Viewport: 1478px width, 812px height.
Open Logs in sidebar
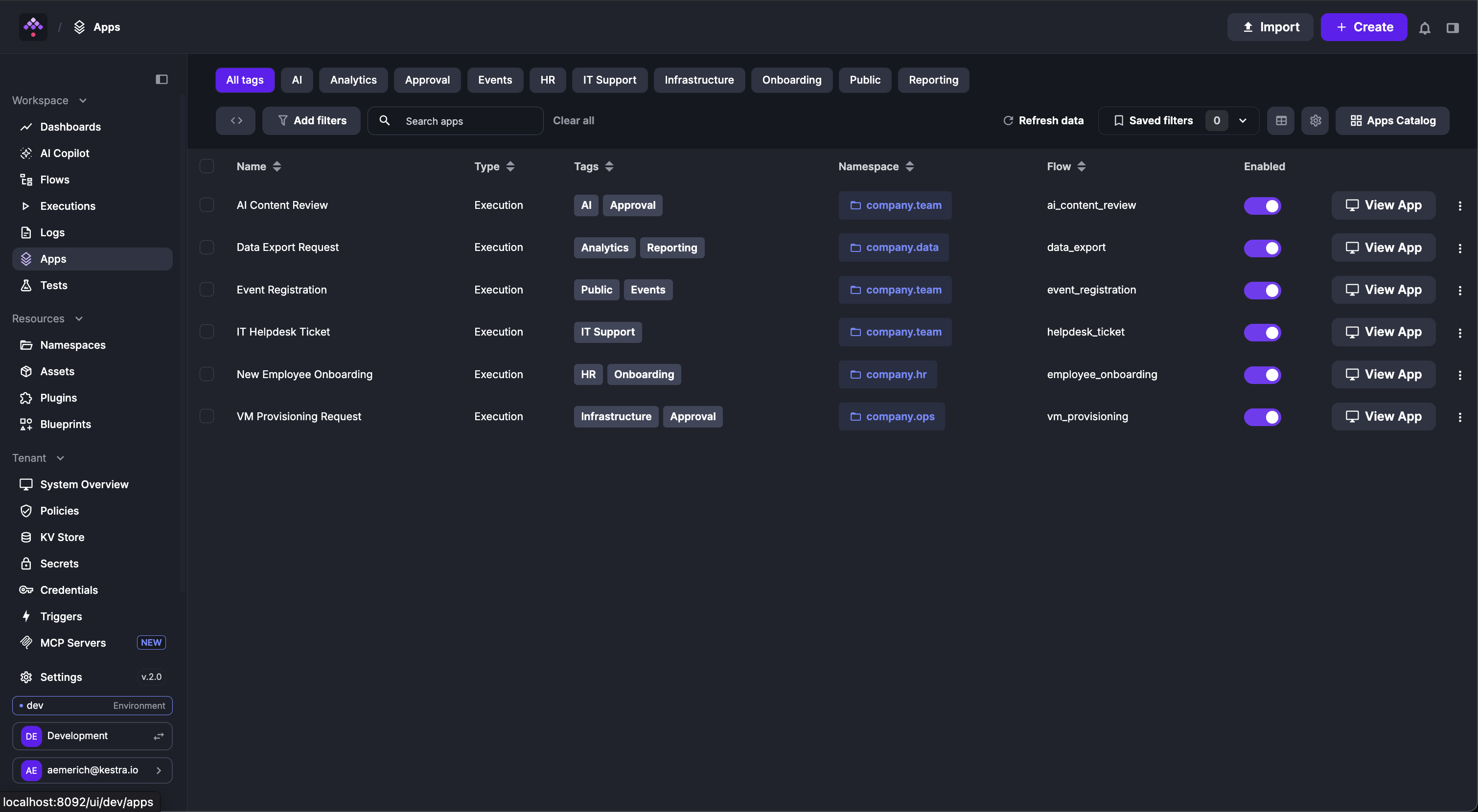pos(92,232)
